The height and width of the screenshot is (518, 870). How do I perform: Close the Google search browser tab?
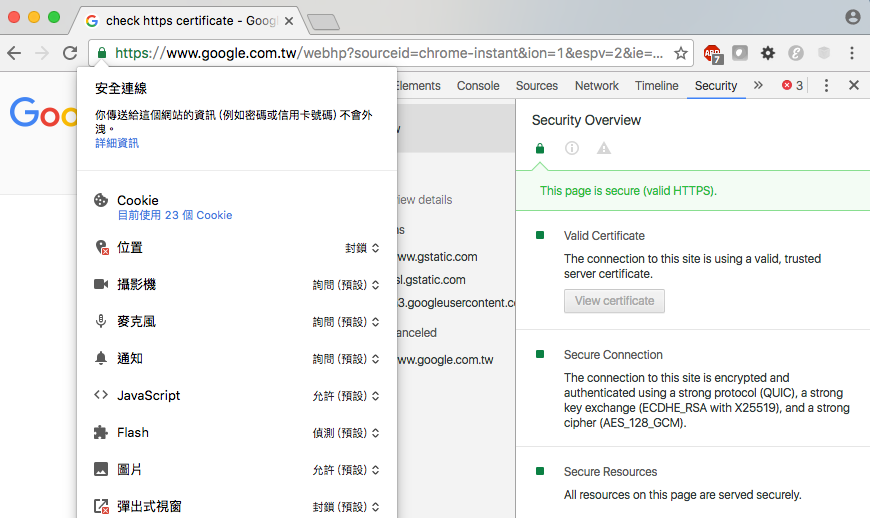click(289, 21)
